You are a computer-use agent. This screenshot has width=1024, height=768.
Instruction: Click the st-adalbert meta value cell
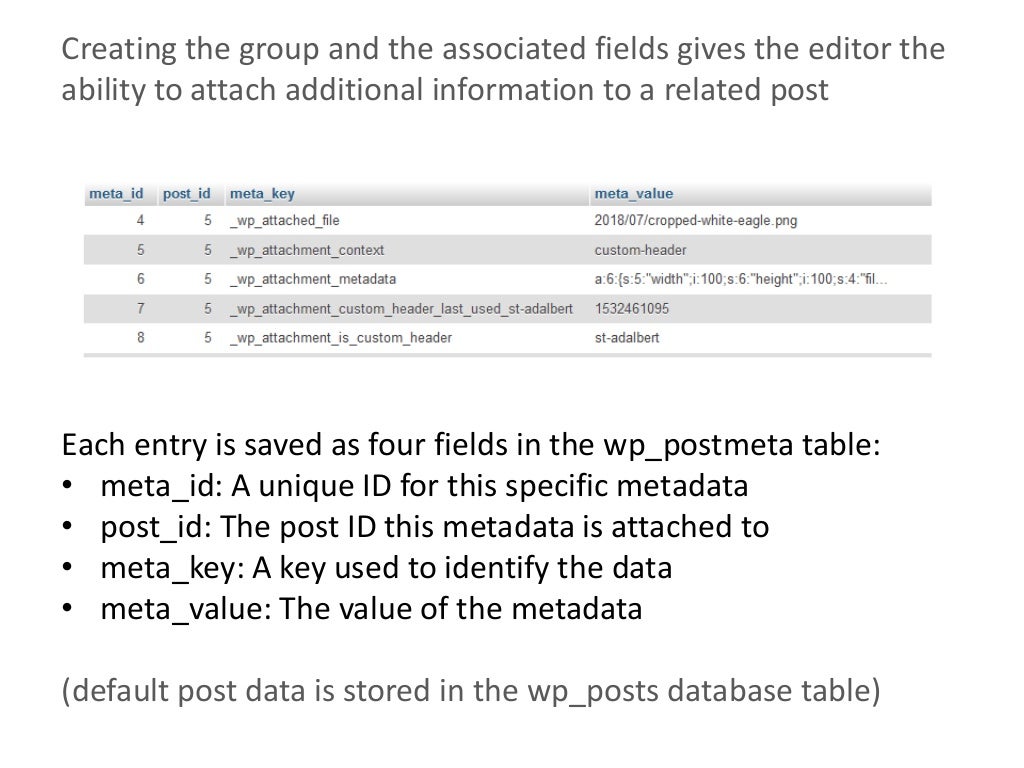(x=626, y=338)
